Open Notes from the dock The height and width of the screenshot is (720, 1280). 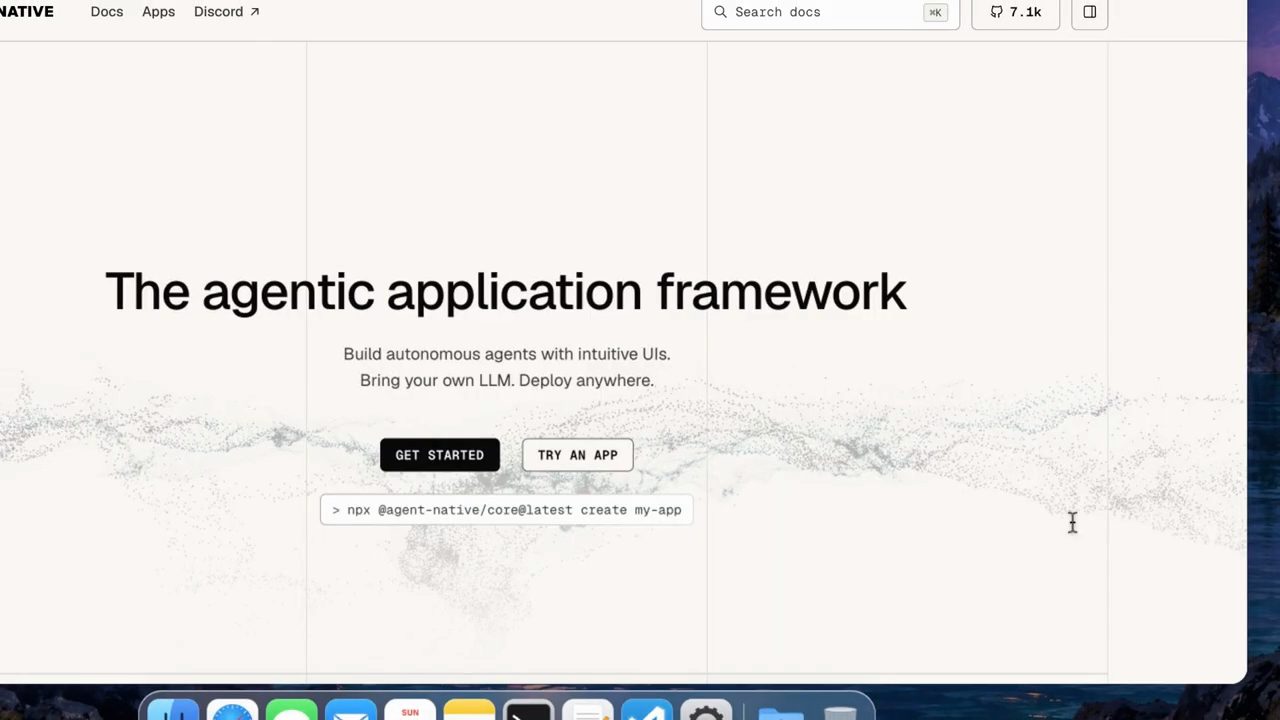(469, 711)
